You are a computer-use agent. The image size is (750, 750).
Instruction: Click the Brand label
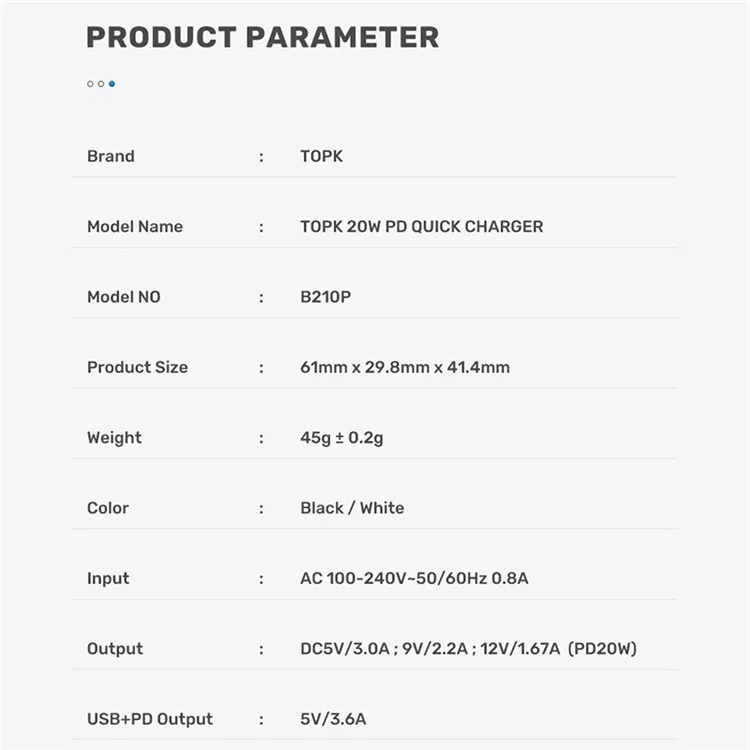coord(111,156)
